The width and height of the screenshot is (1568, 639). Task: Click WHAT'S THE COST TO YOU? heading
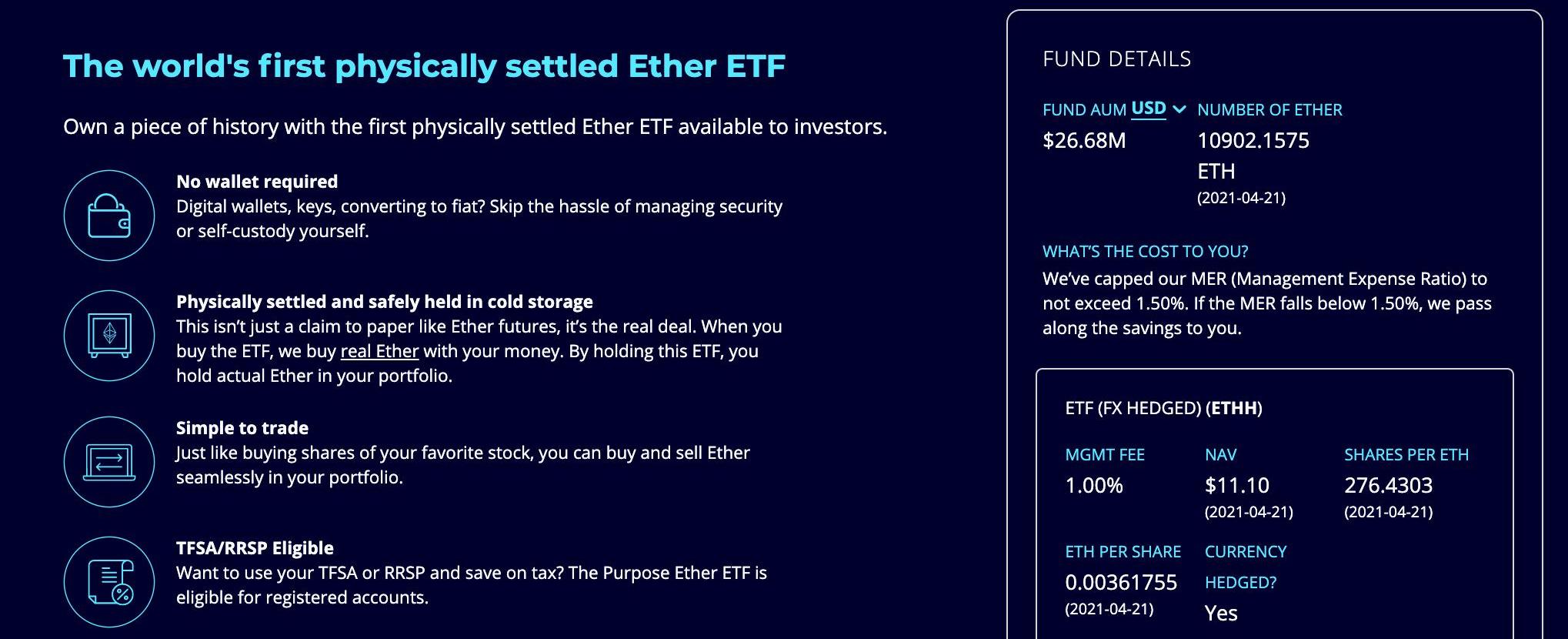pos(1145,251)
